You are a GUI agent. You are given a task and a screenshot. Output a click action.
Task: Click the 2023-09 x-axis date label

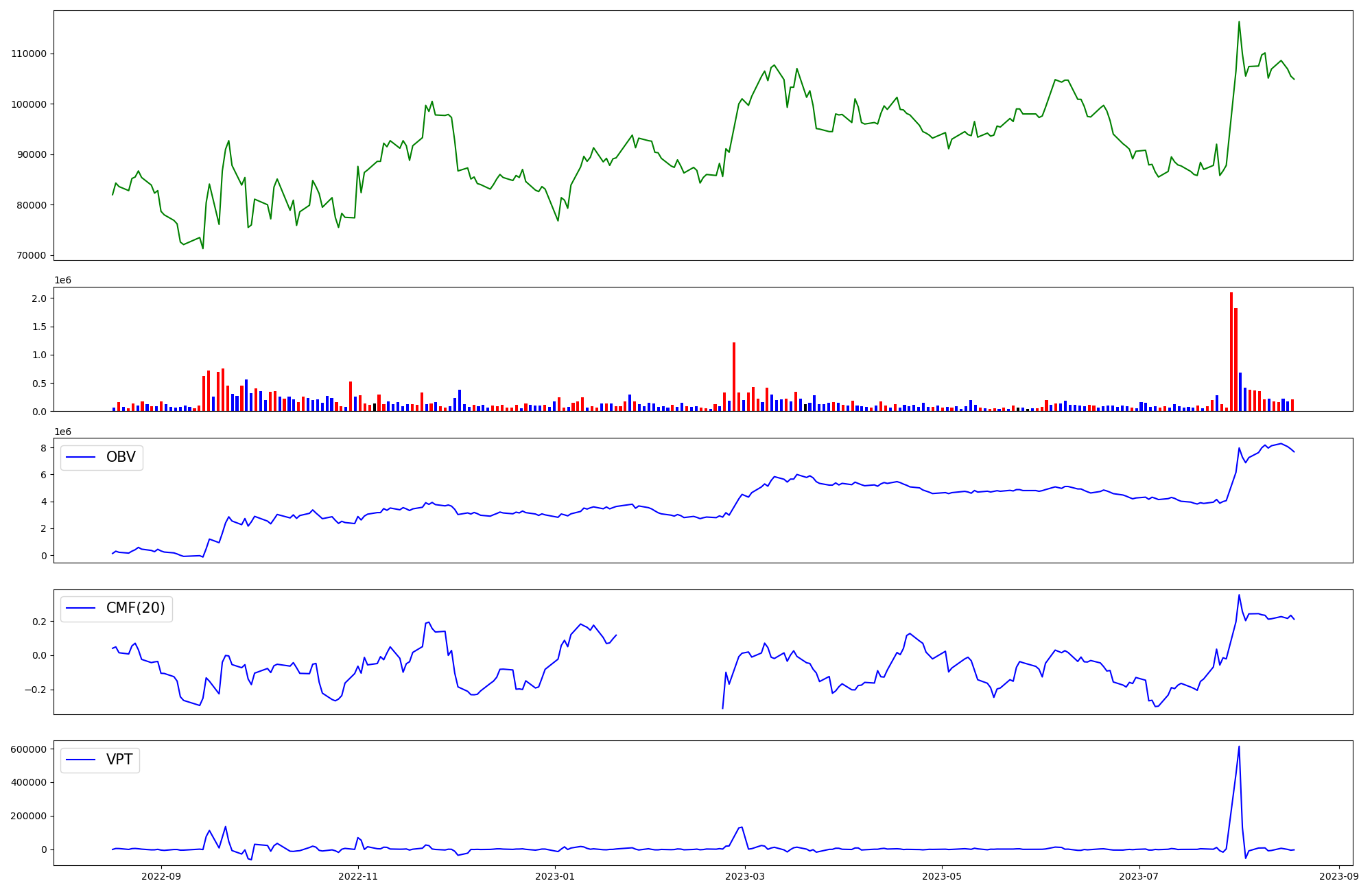[x=1338, y=876]
